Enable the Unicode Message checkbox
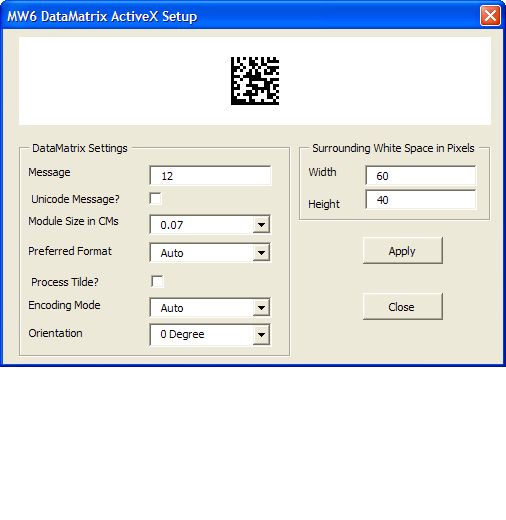This screenshot has height=520, width=506. tap(156, 198)
